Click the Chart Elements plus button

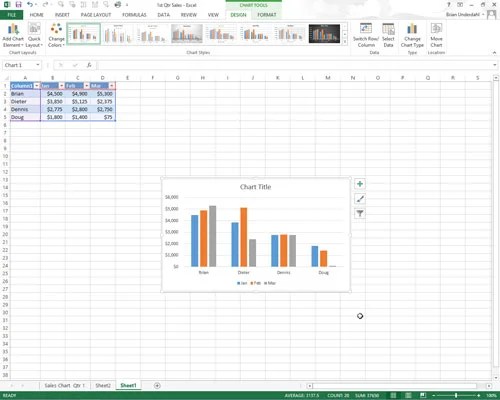tap(360, 184)
